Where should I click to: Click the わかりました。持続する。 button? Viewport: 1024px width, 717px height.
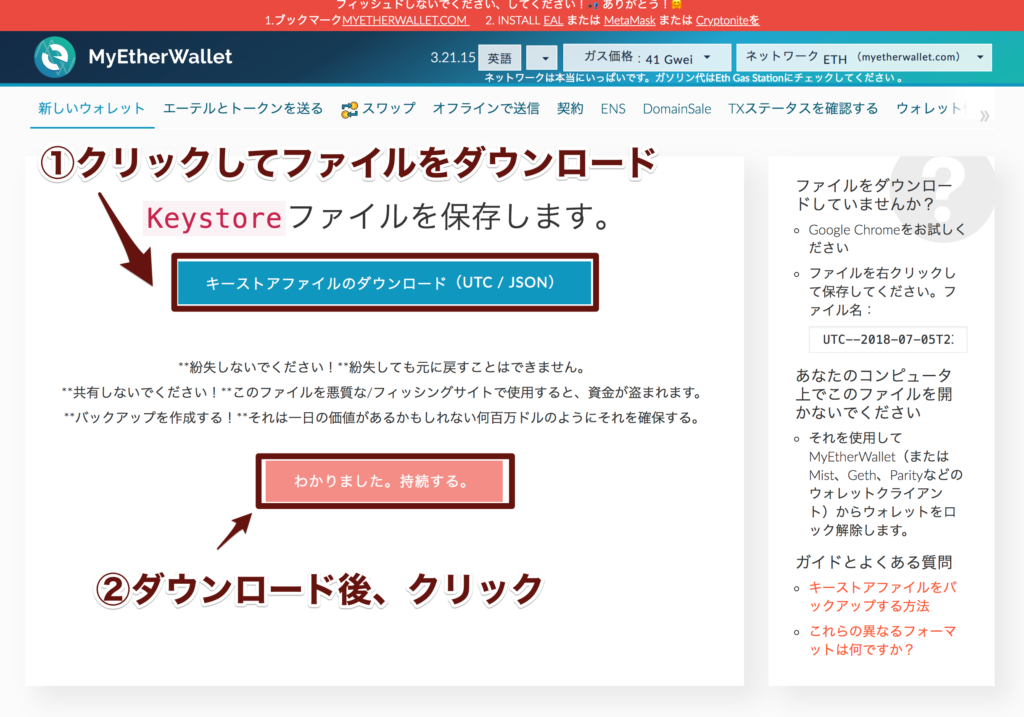click(x=385, y=481)
